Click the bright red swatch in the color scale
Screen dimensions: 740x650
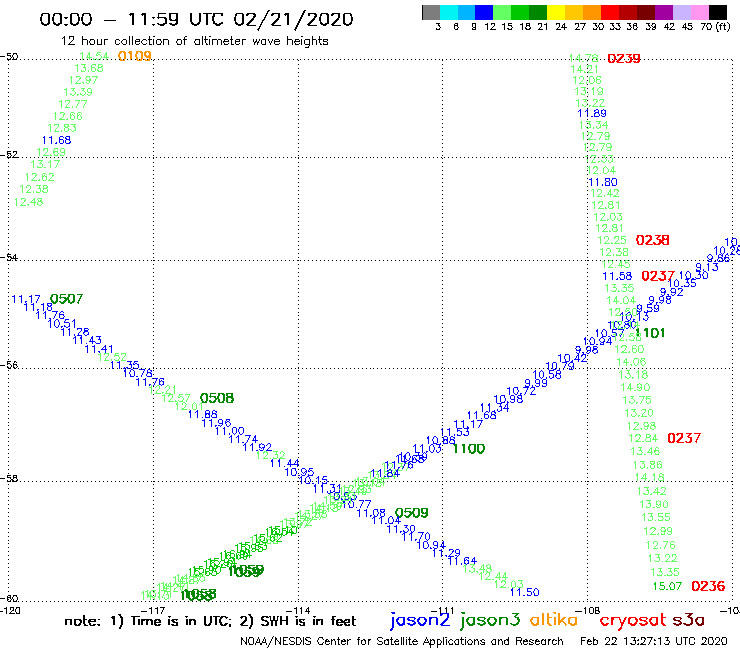click(610, 12)
